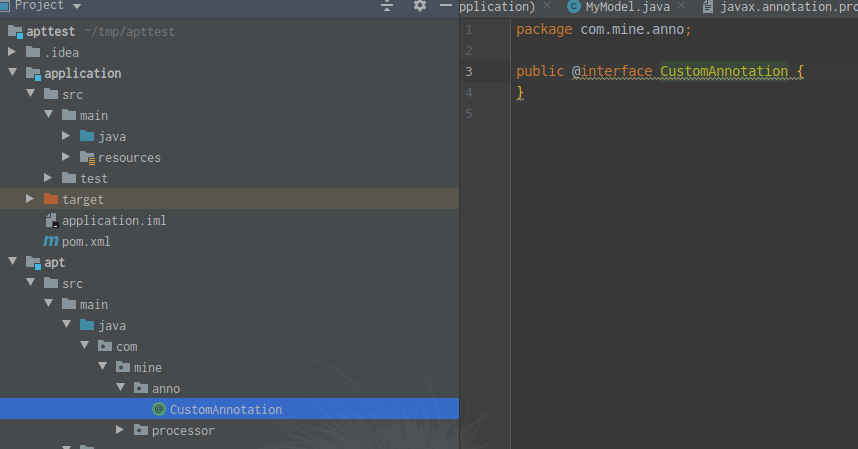The height and width of the screenshot is (449, 858).
Task: Collapse the anno package
Action: tap(121, 387)
